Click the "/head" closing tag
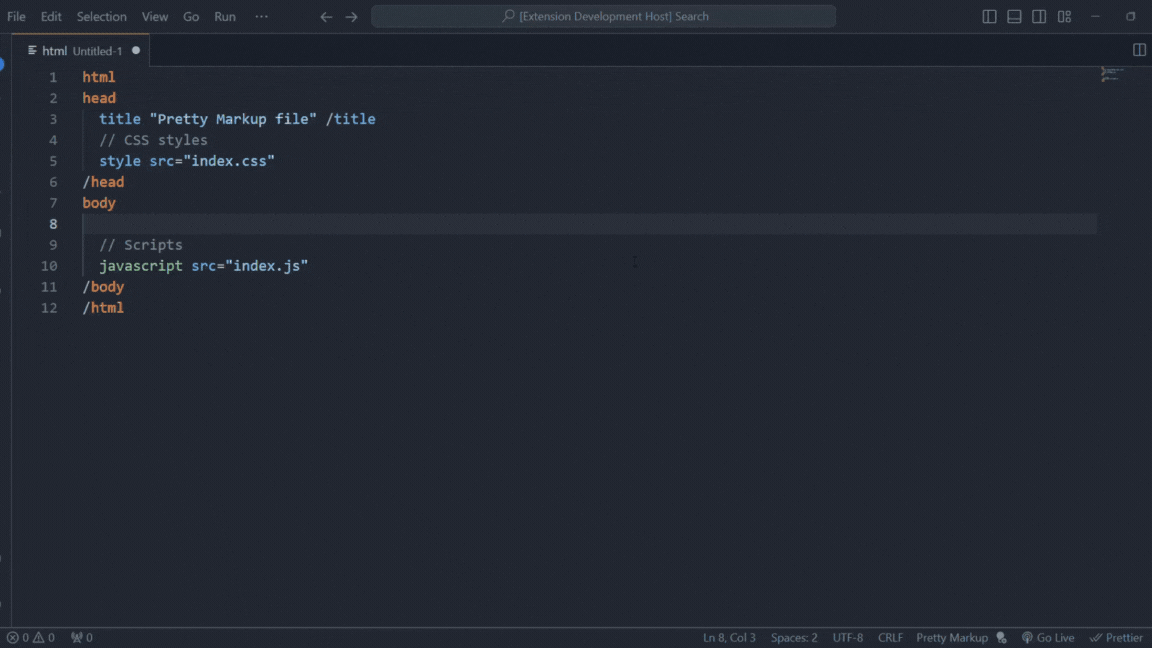This screenshot has height=648, width=1152. (104, 181)
